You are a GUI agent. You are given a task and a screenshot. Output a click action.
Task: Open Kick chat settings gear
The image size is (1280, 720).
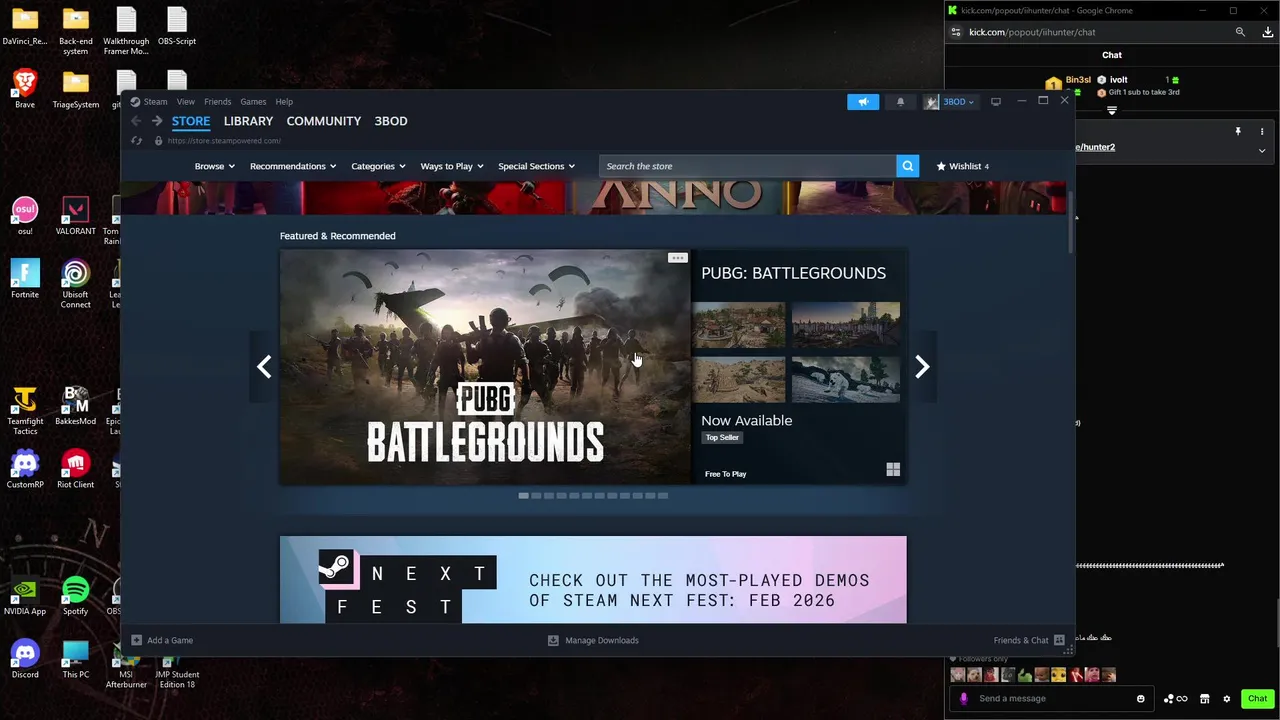pos(1227,699)
